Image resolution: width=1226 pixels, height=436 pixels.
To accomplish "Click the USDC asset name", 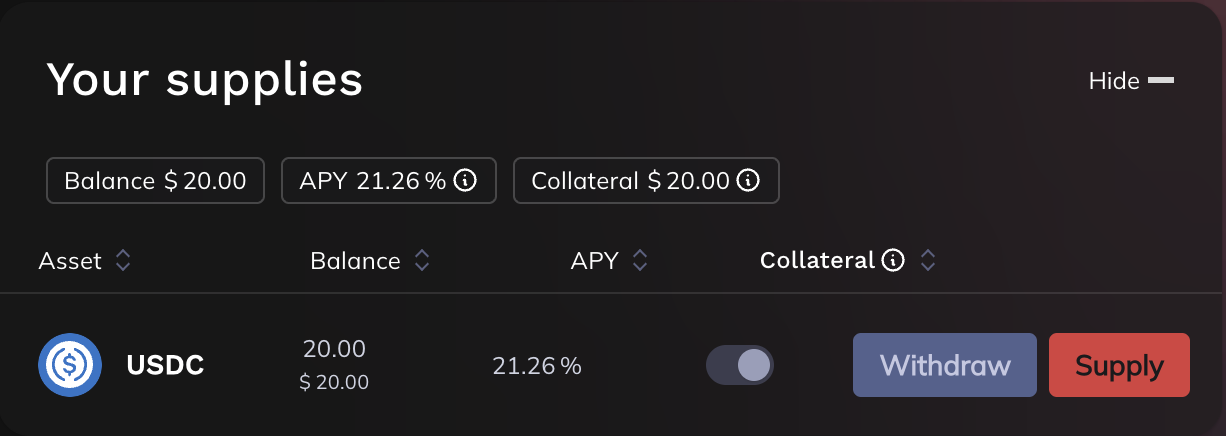I will 165,366.
